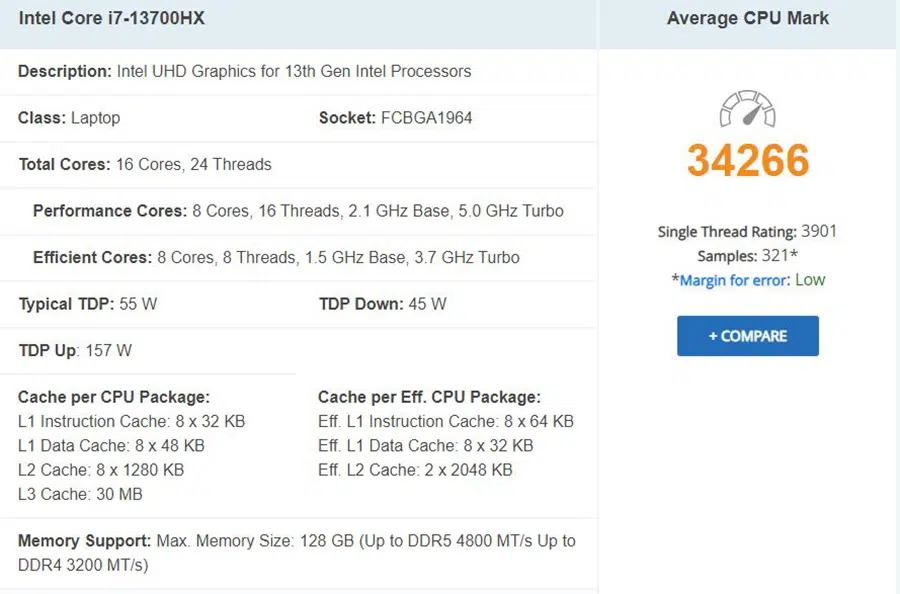
Task: Click the Samples: 321* text
Action: (x=747, y=256)
